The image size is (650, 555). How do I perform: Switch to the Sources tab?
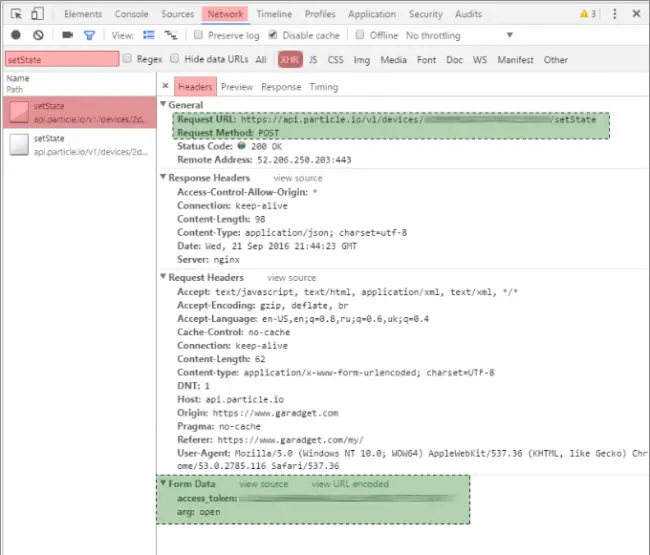177,14
